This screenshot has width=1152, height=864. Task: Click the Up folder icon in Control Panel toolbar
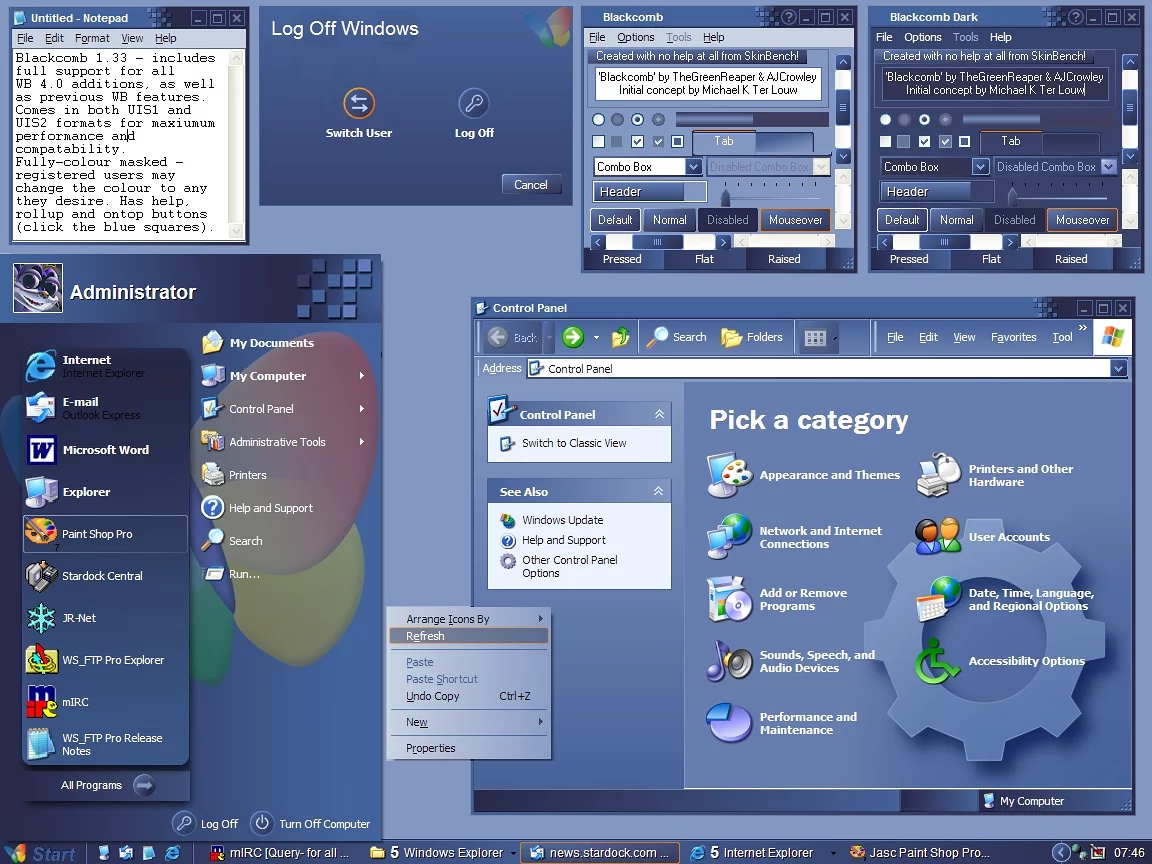click(621, 337)
